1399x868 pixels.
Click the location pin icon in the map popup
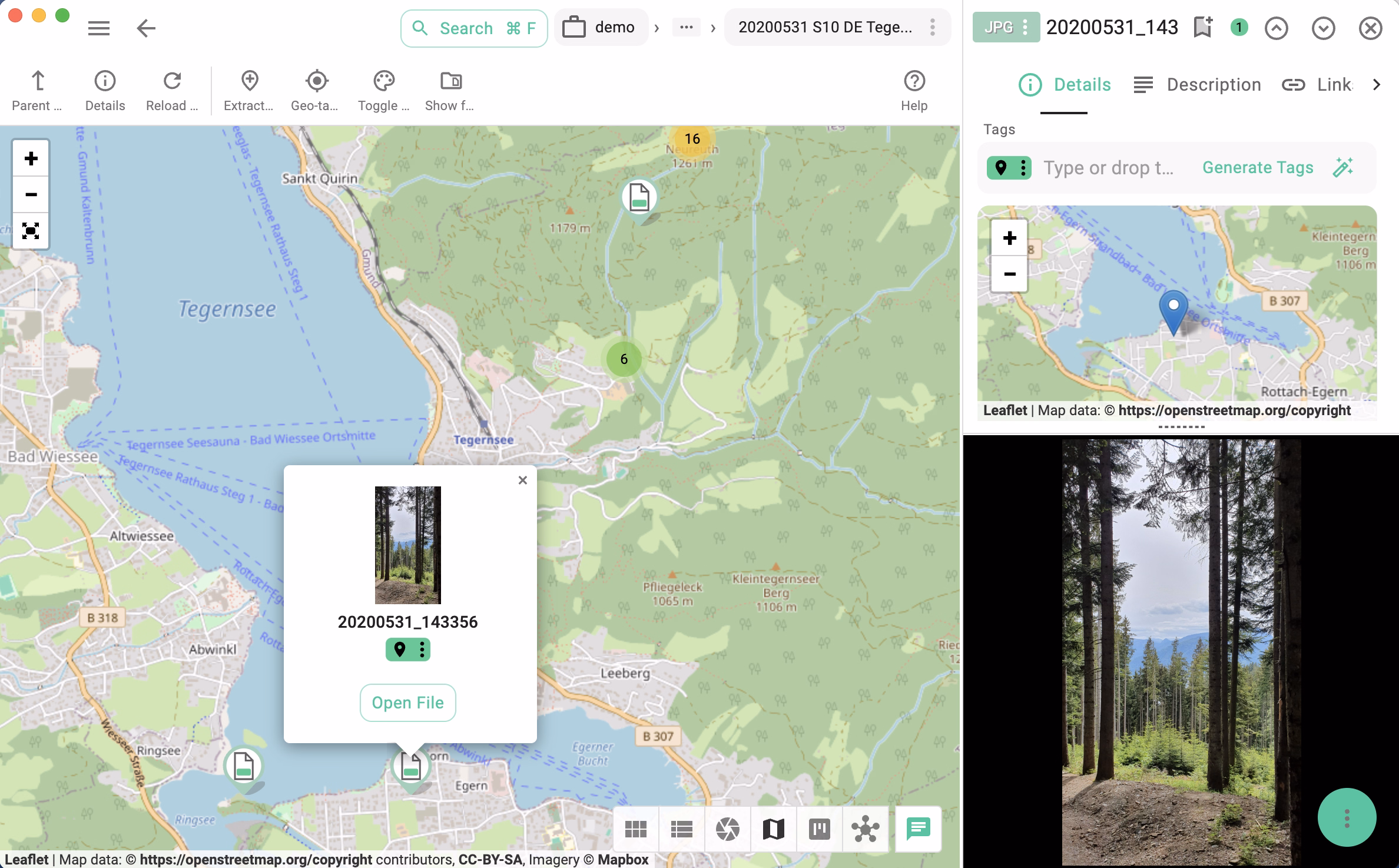point(401,650)
